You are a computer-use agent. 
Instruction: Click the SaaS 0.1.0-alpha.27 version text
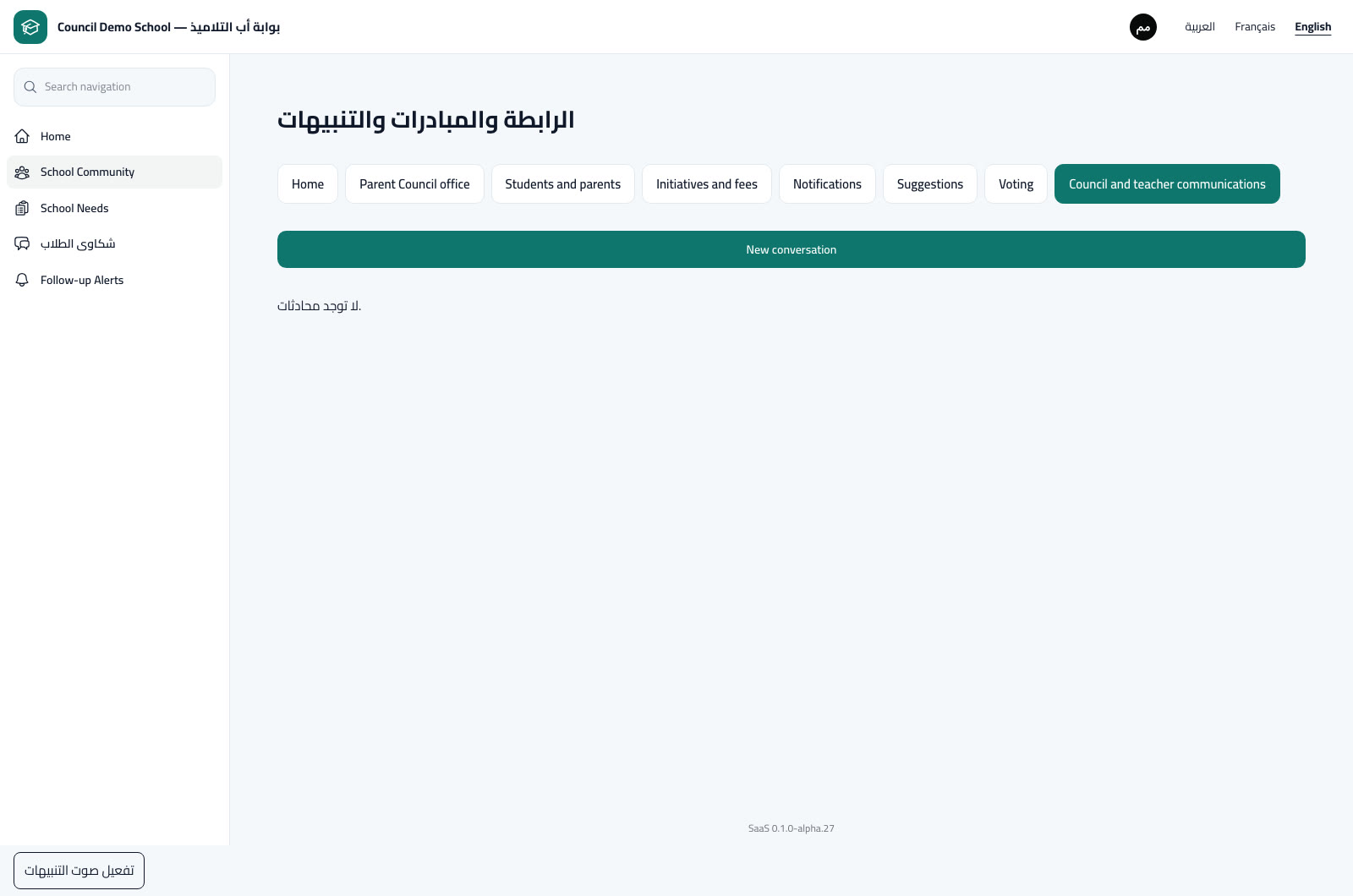(792, 828)
